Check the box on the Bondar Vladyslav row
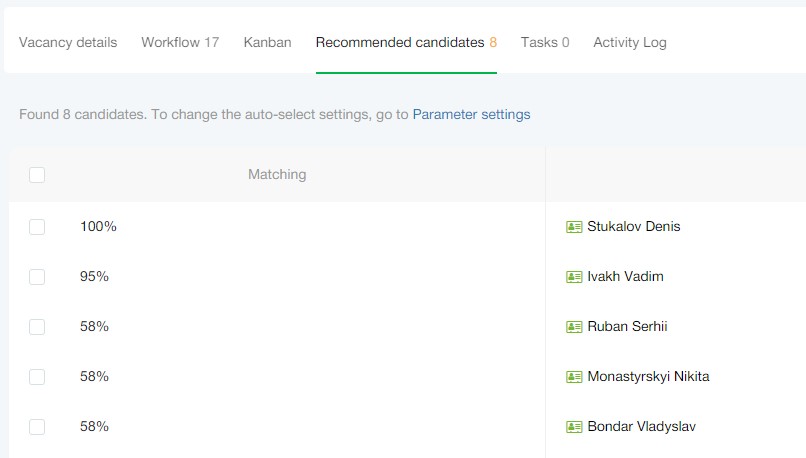 pyautogui.click(x=37, y=427)
